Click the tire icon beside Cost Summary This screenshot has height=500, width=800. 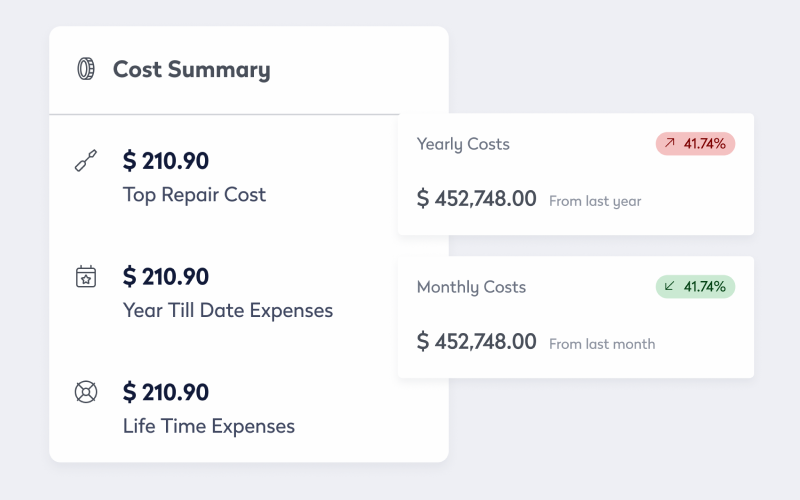pos(86,69)
